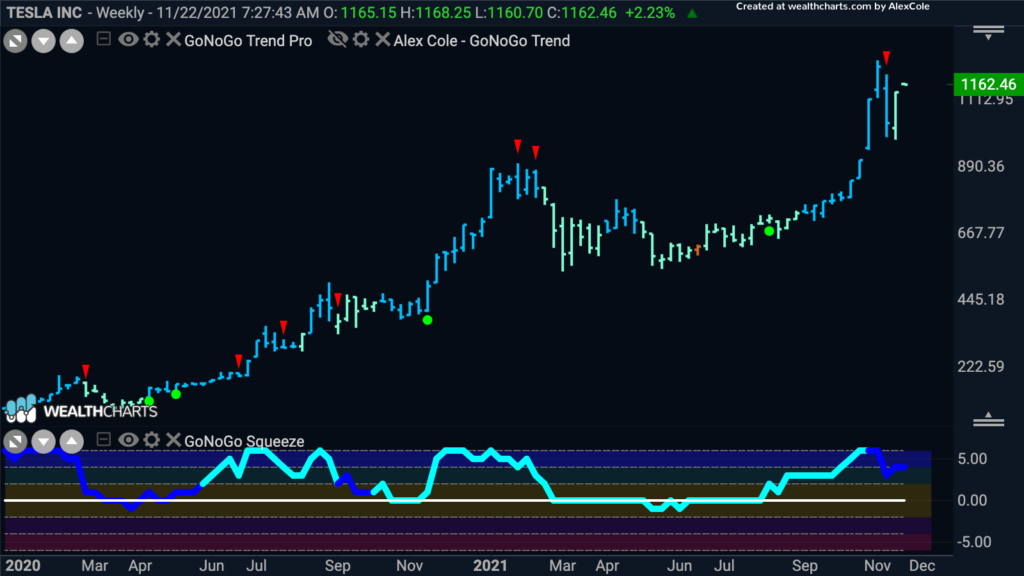
Task: Click the pane handle with up arrow above Squeeze axis
Action: [x=989, y=419]
